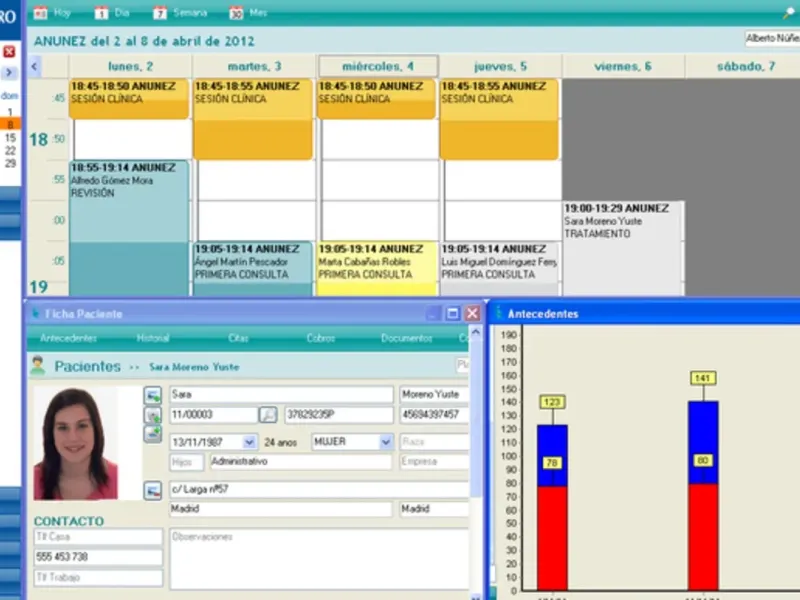
Task: Click patient photo thumbnail
Action: point(76,443)
